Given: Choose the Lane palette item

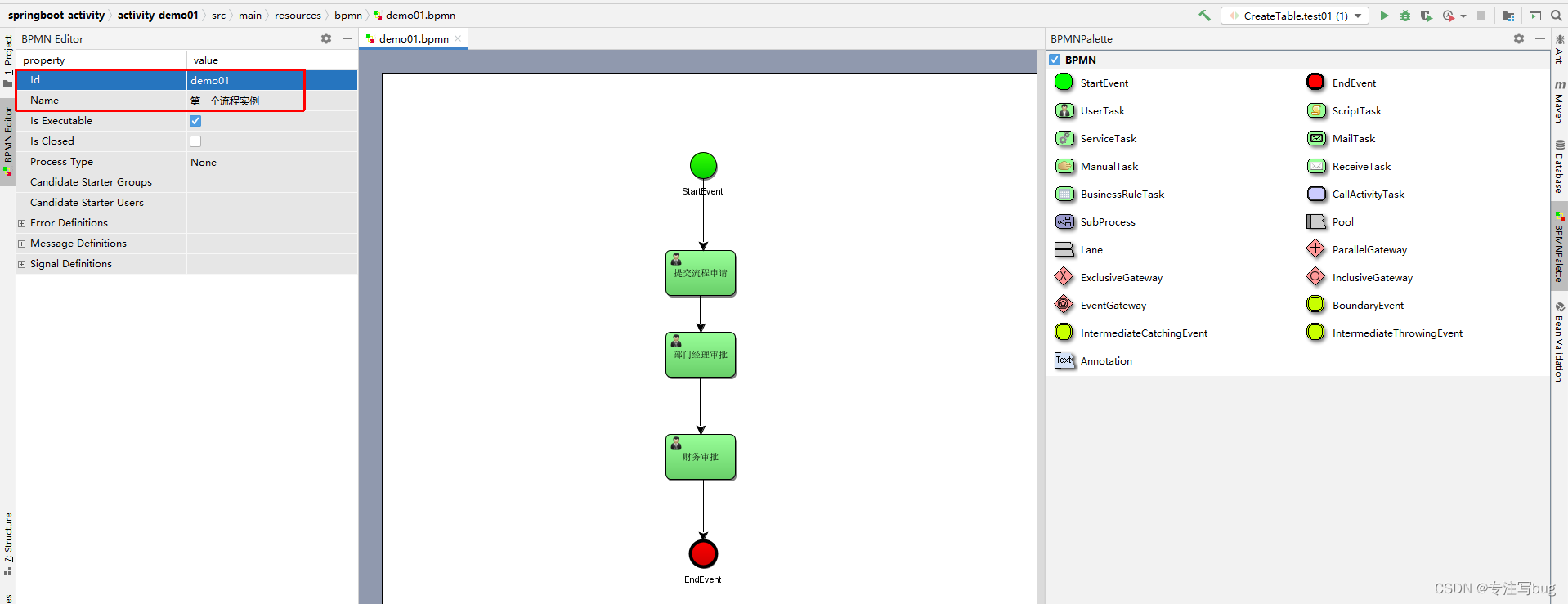Looking at the screenshot, I should click(x=1078, y=250).
